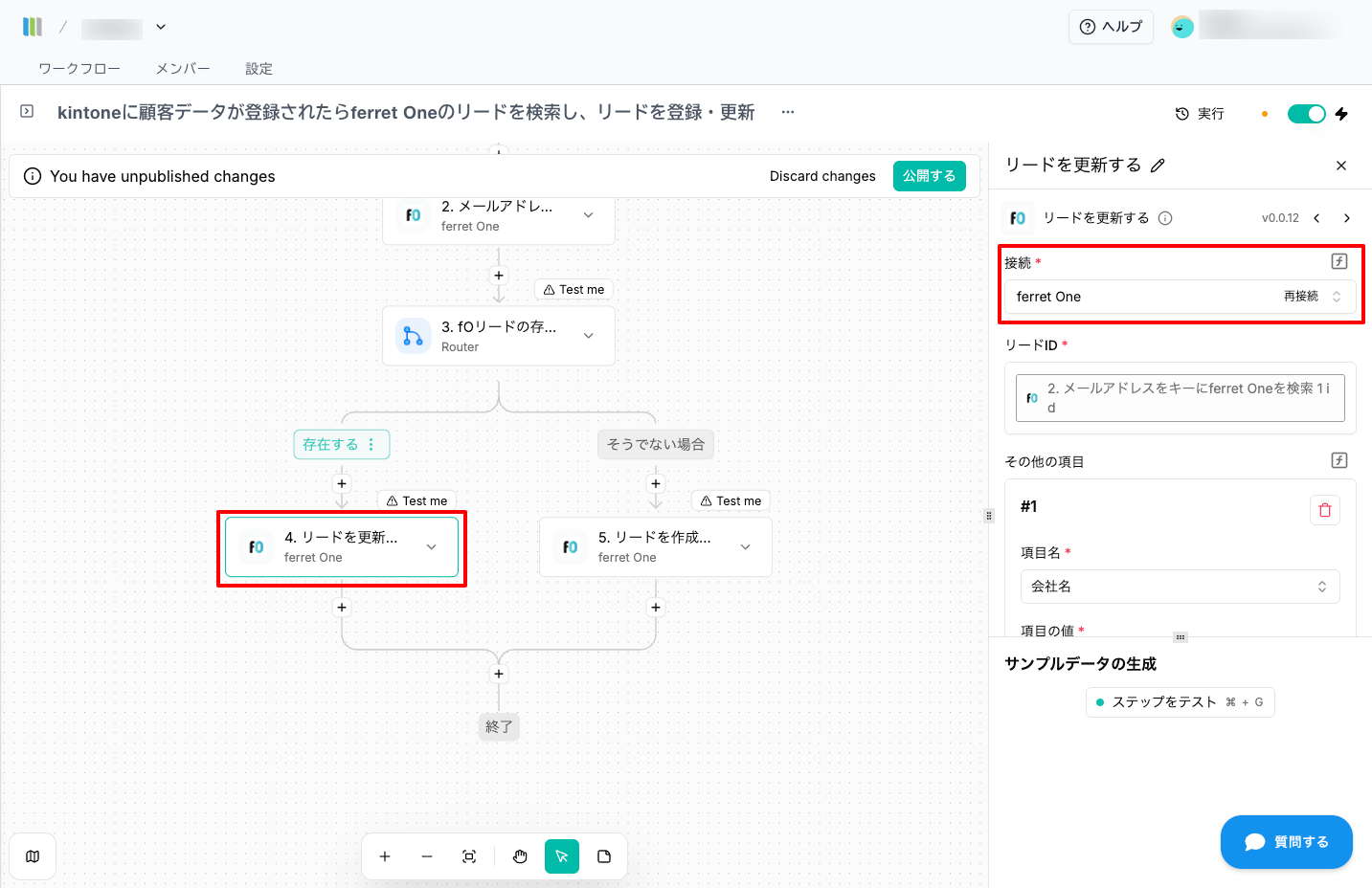Click Discard changes
The image size is (1372, 888).
click(x=822, y=176)
